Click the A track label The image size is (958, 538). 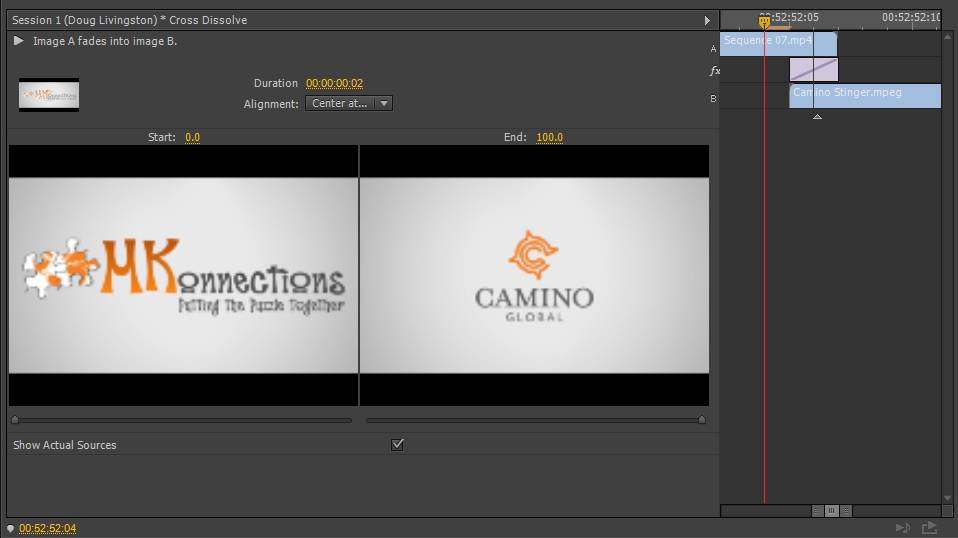pyautogui.click(x=713, y=49)
